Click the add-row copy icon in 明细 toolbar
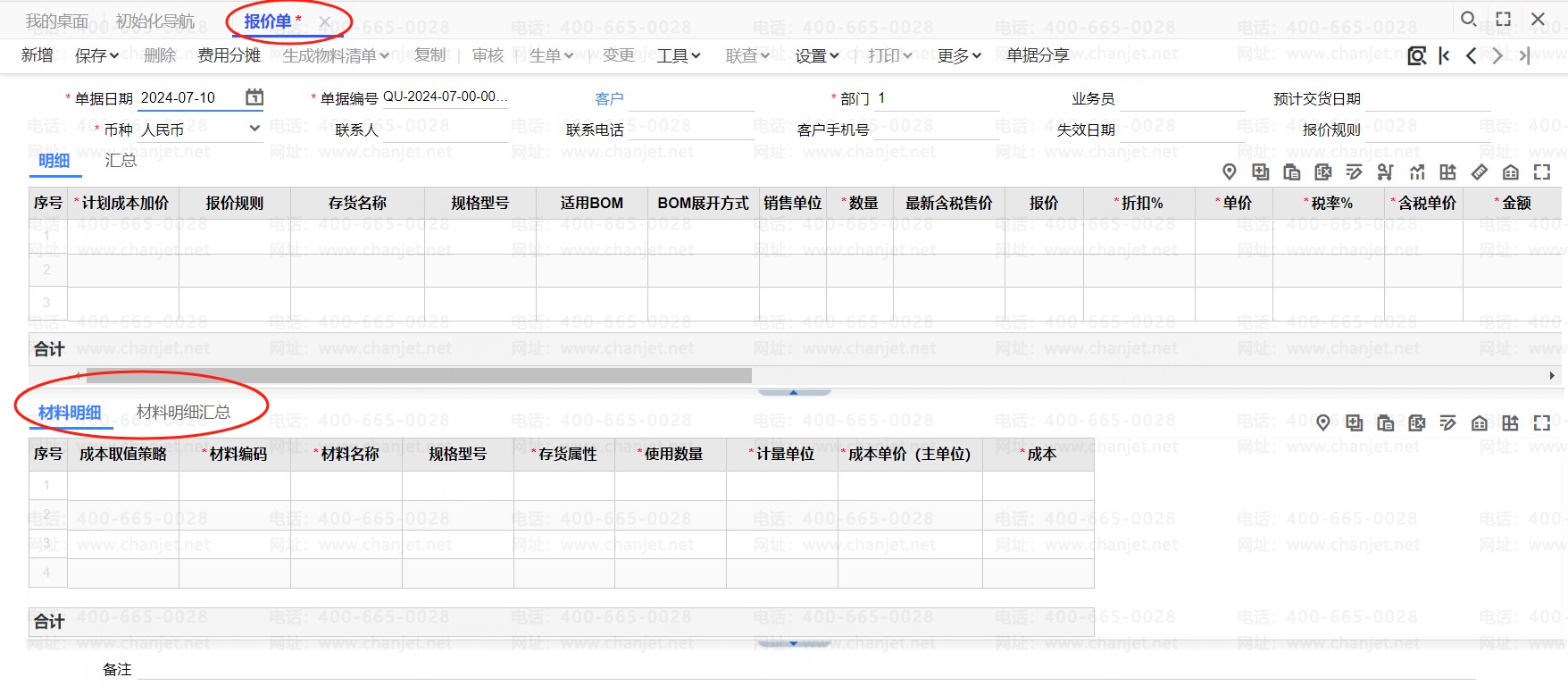The image size is (1568, 694). [x=1261, y=172]
